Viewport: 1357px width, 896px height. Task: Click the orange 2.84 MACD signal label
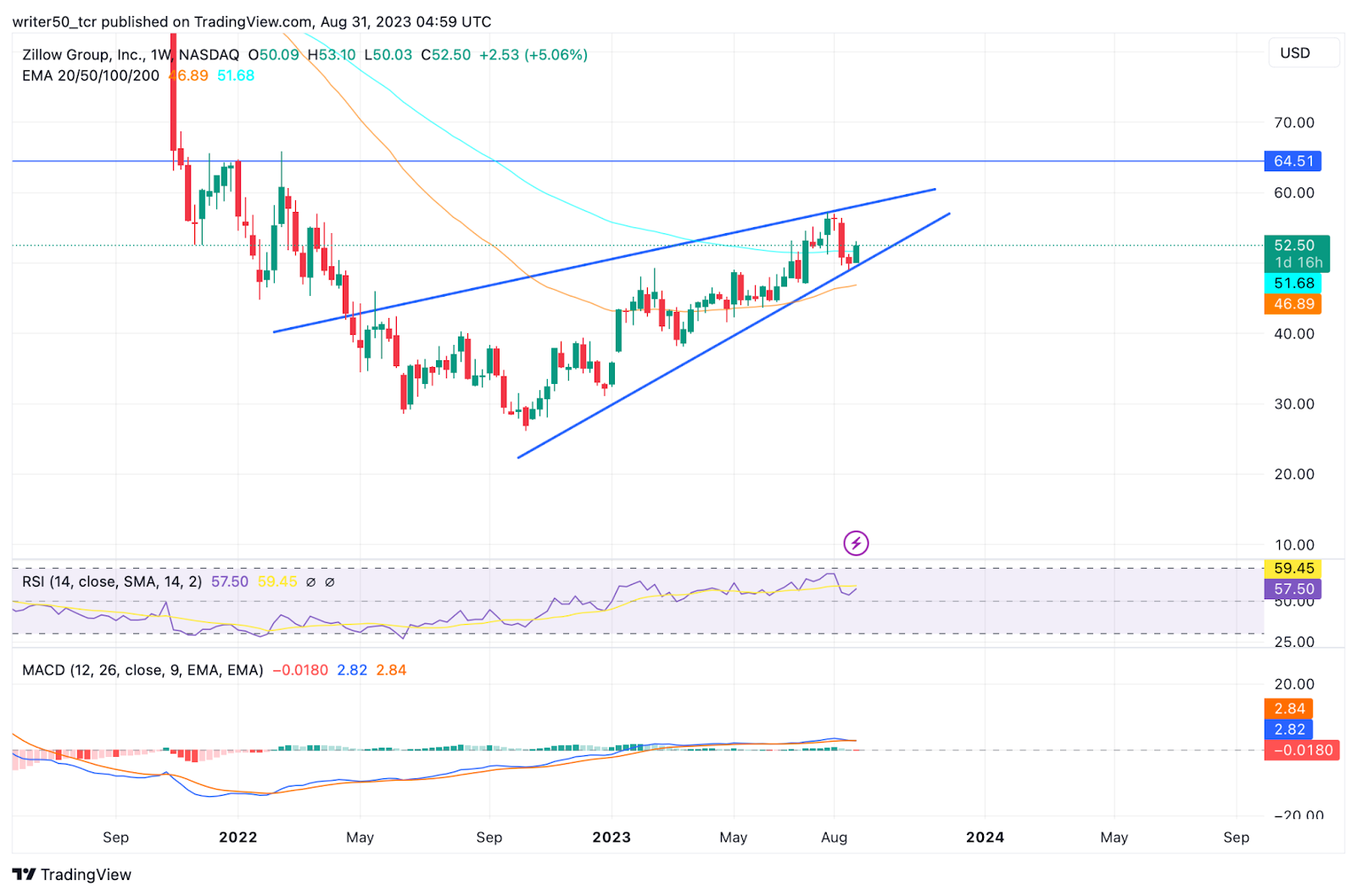[1288, 709]
